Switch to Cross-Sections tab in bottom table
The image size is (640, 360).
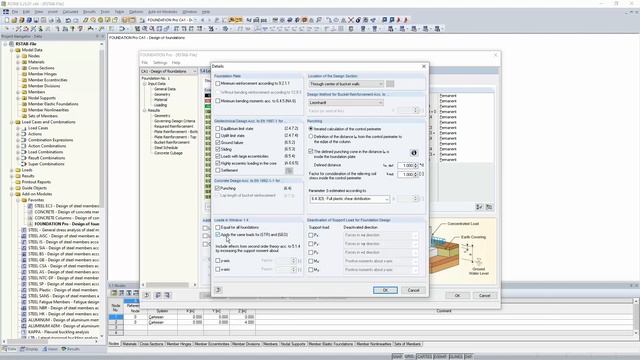[x=151, y=344]
